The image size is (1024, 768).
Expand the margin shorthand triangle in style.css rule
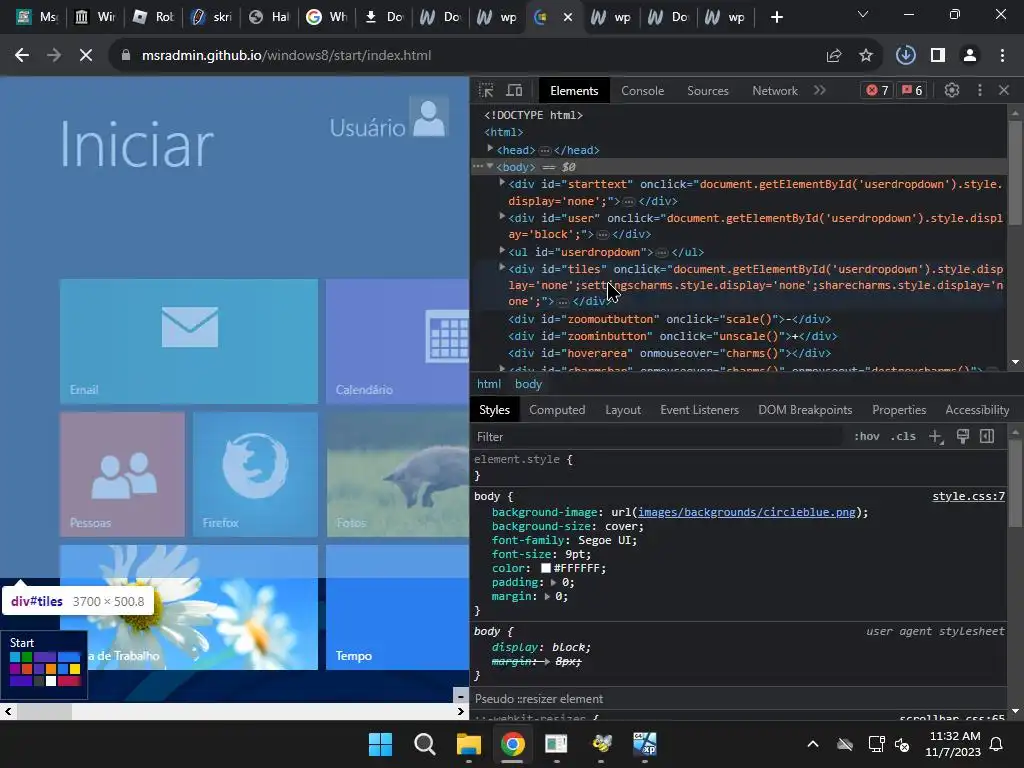547,596
